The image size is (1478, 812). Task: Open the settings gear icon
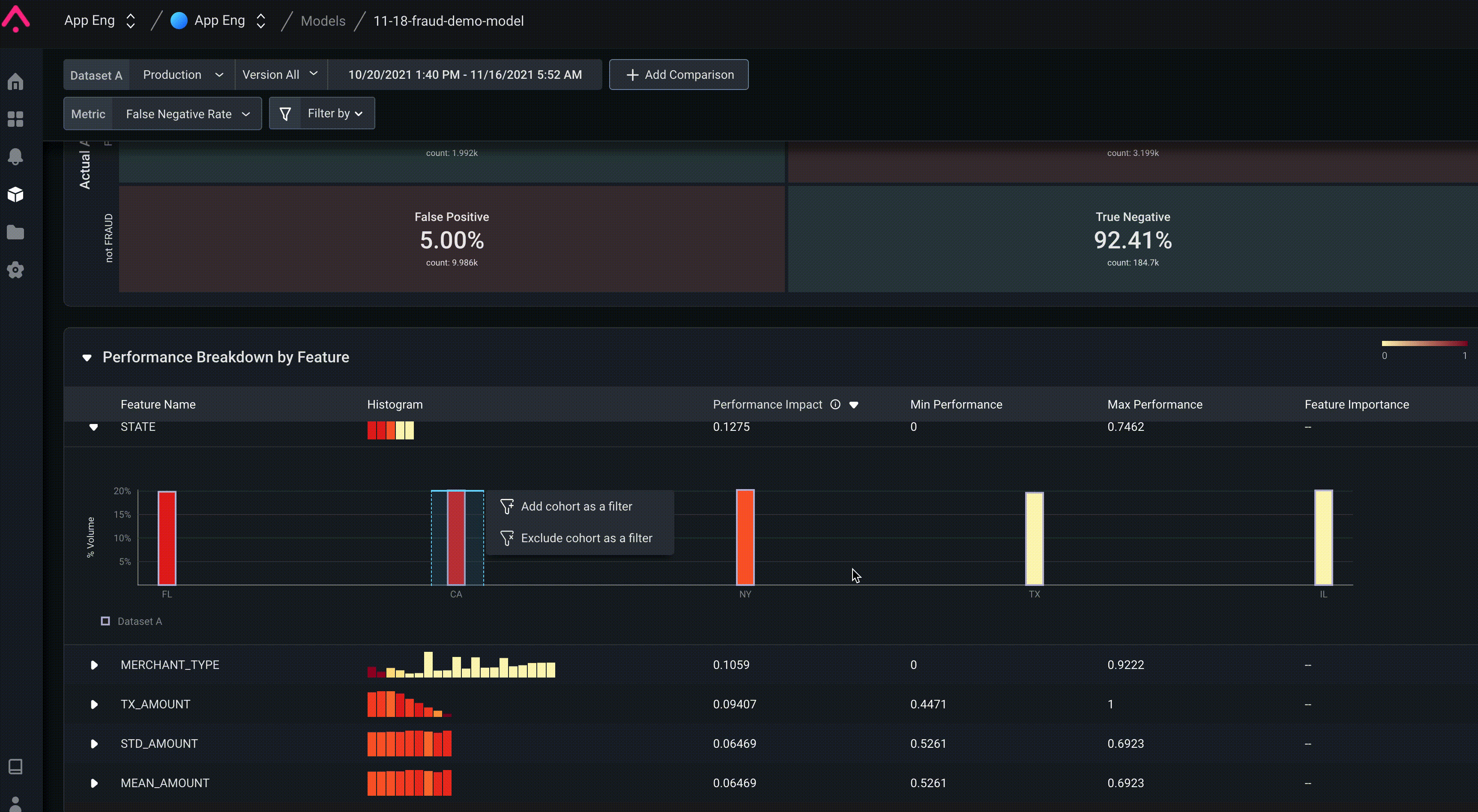15,269
